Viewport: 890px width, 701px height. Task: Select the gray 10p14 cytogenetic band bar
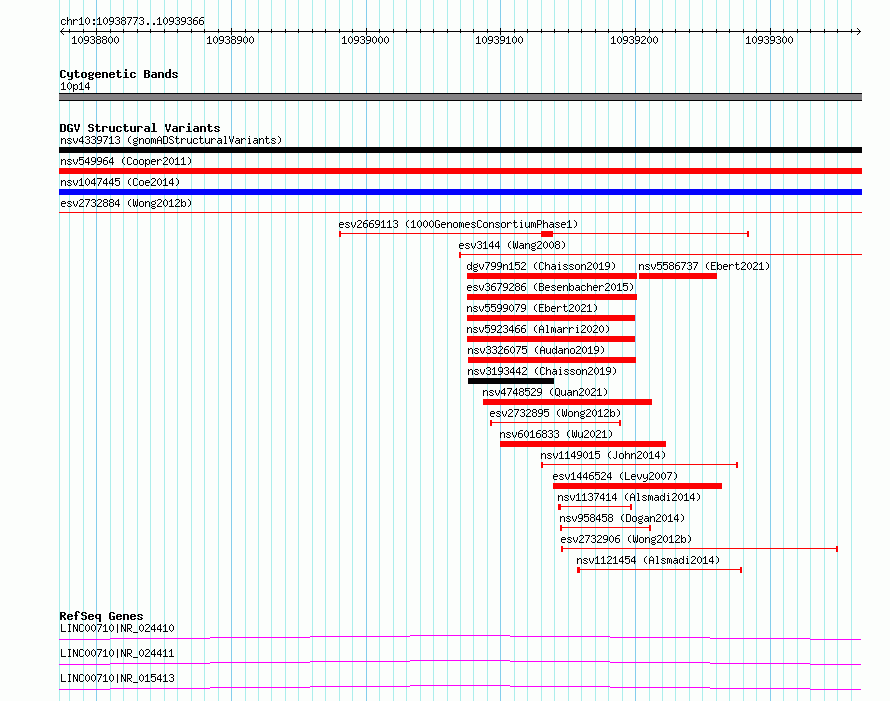460,97
